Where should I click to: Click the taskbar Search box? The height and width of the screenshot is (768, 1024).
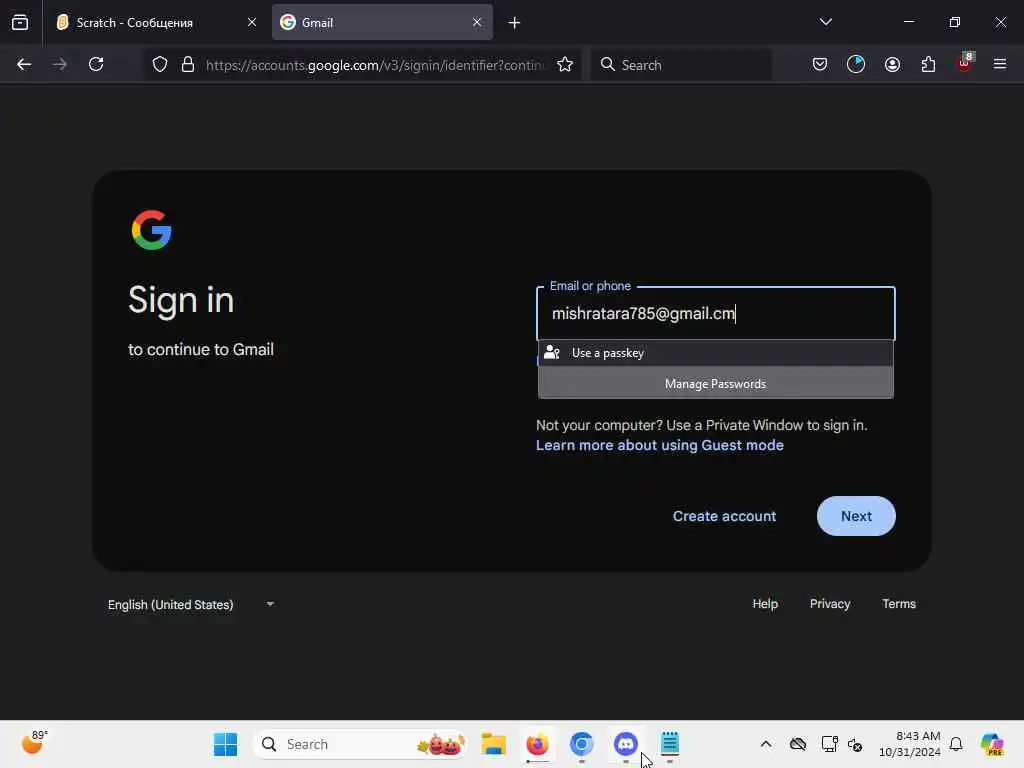(x=360, y=744)
